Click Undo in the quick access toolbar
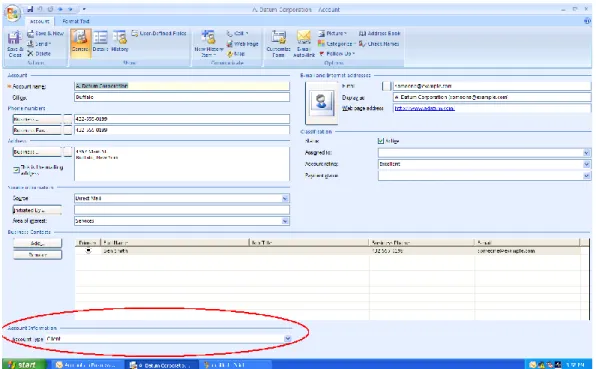 point(41,9)
